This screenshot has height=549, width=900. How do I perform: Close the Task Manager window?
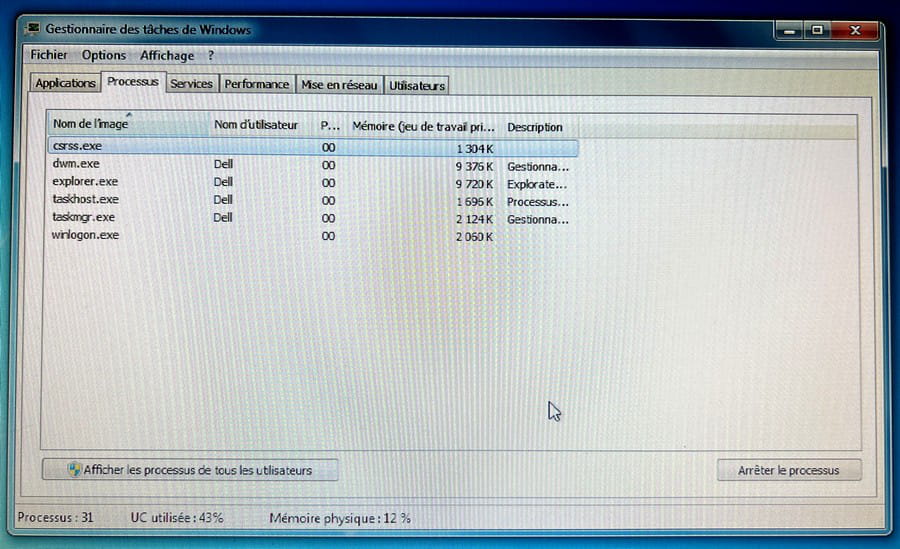pyautogui.click(x=855, y=30)
